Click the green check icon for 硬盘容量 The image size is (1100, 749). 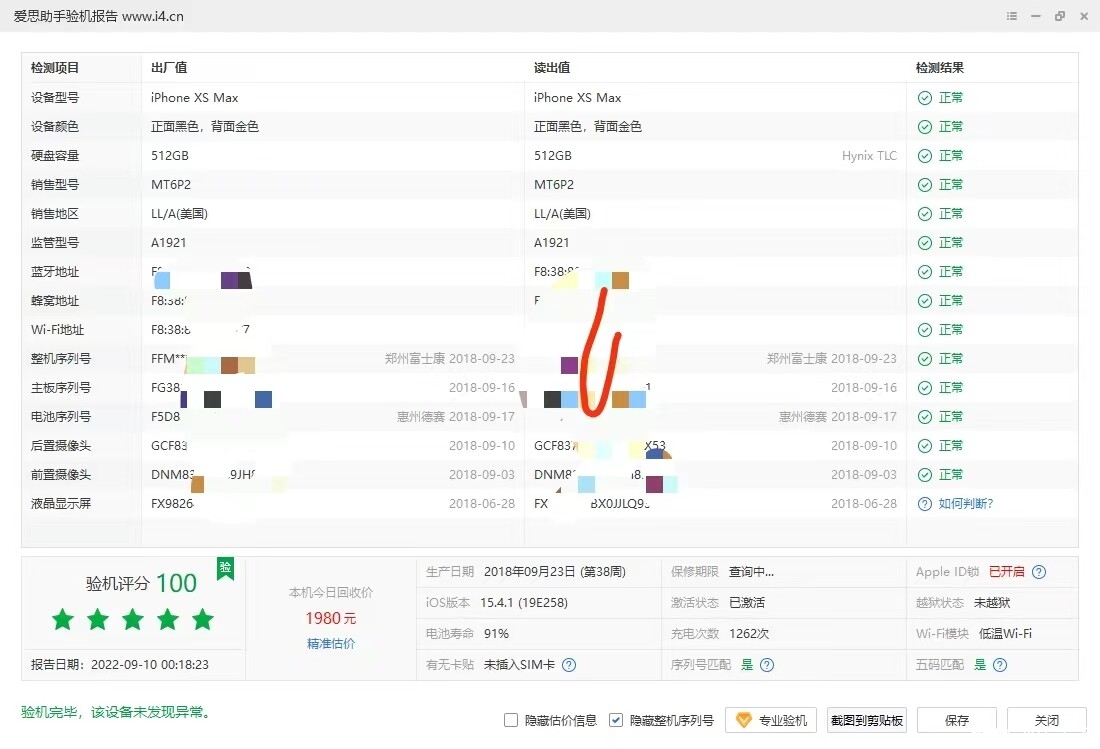tap(925, 156)
